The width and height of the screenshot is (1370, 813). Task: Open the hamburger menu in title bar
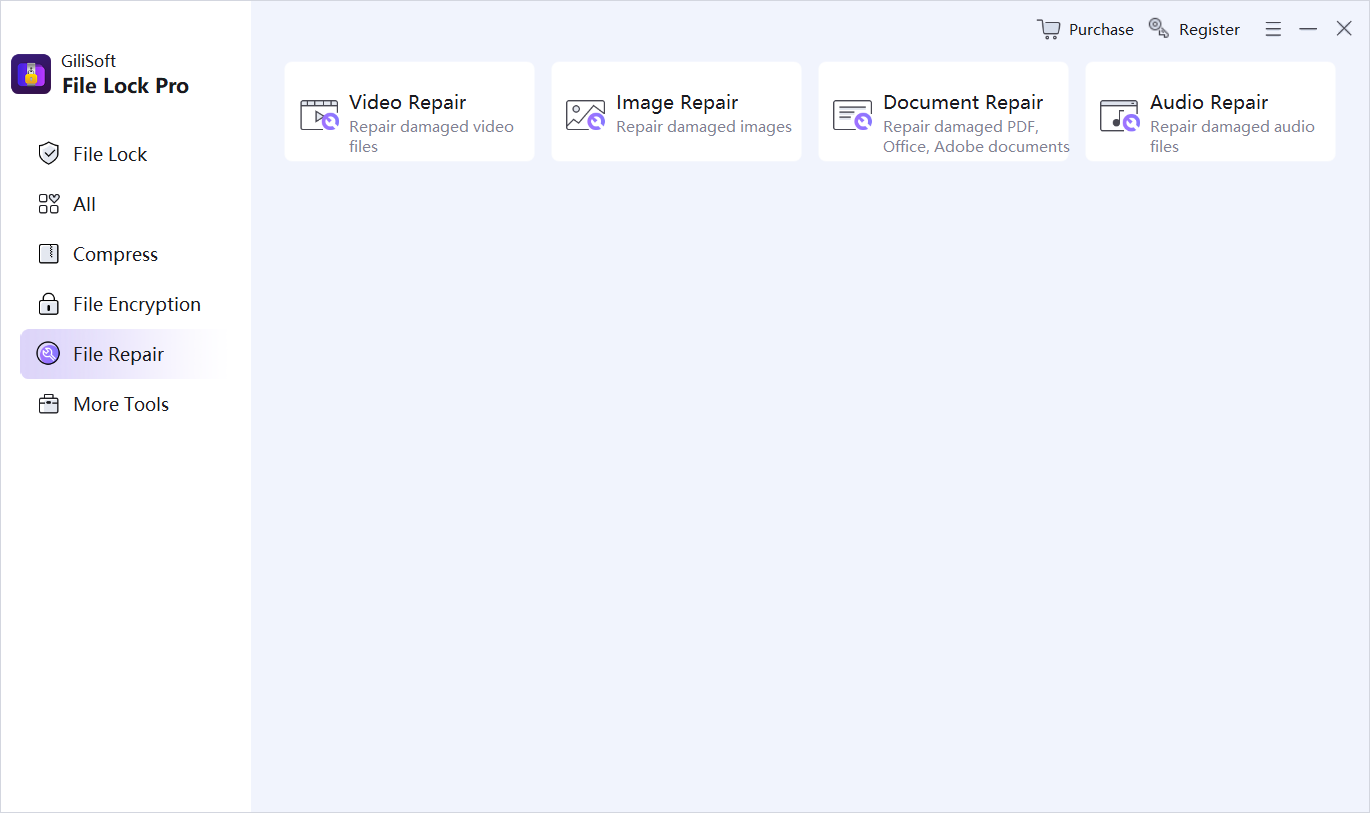click(1273, 30)
